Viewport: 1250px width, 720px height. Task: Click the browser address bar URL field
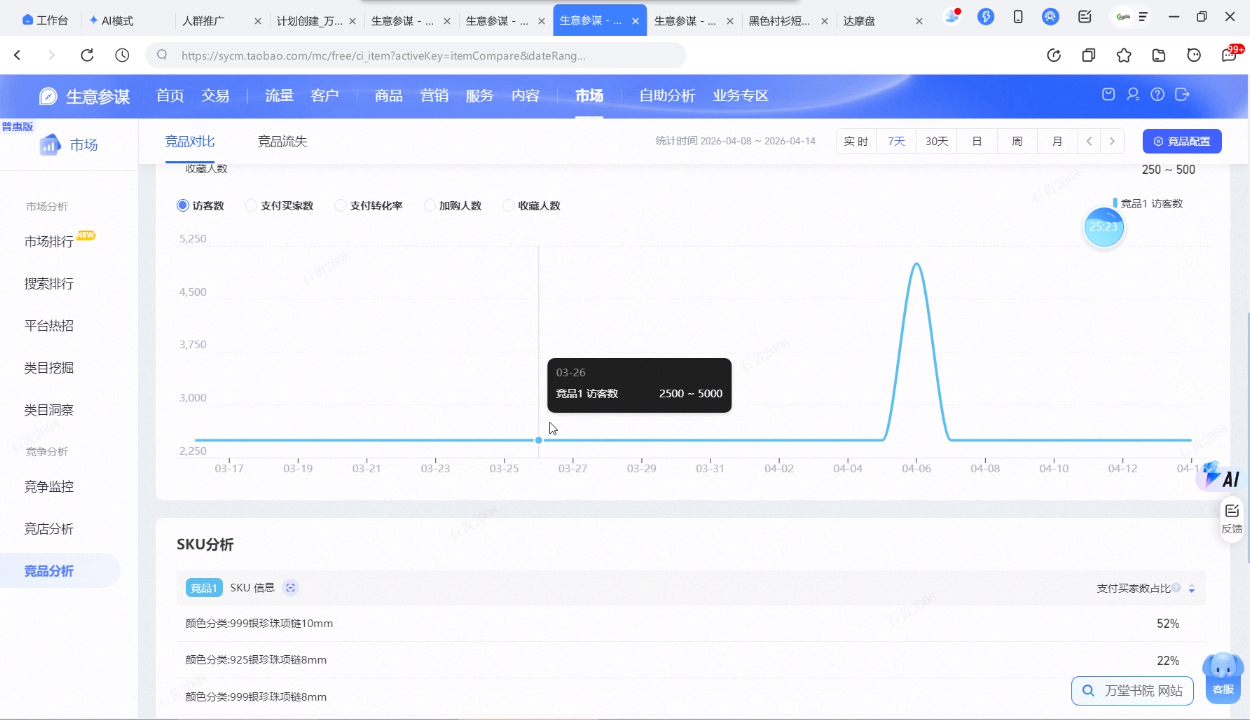[400, 55]
